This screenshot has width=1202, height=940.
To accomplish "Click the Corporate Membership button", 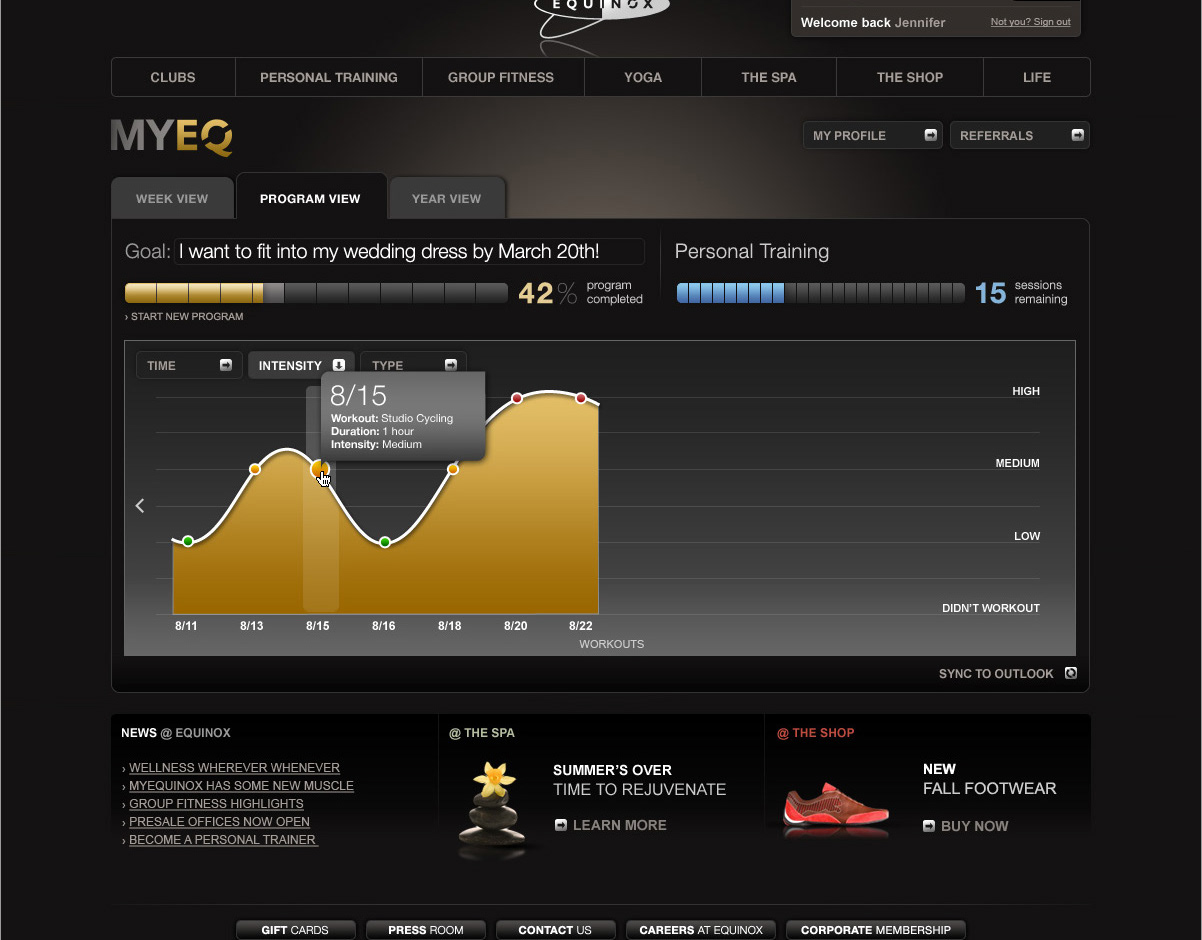I will coord(876,930).
